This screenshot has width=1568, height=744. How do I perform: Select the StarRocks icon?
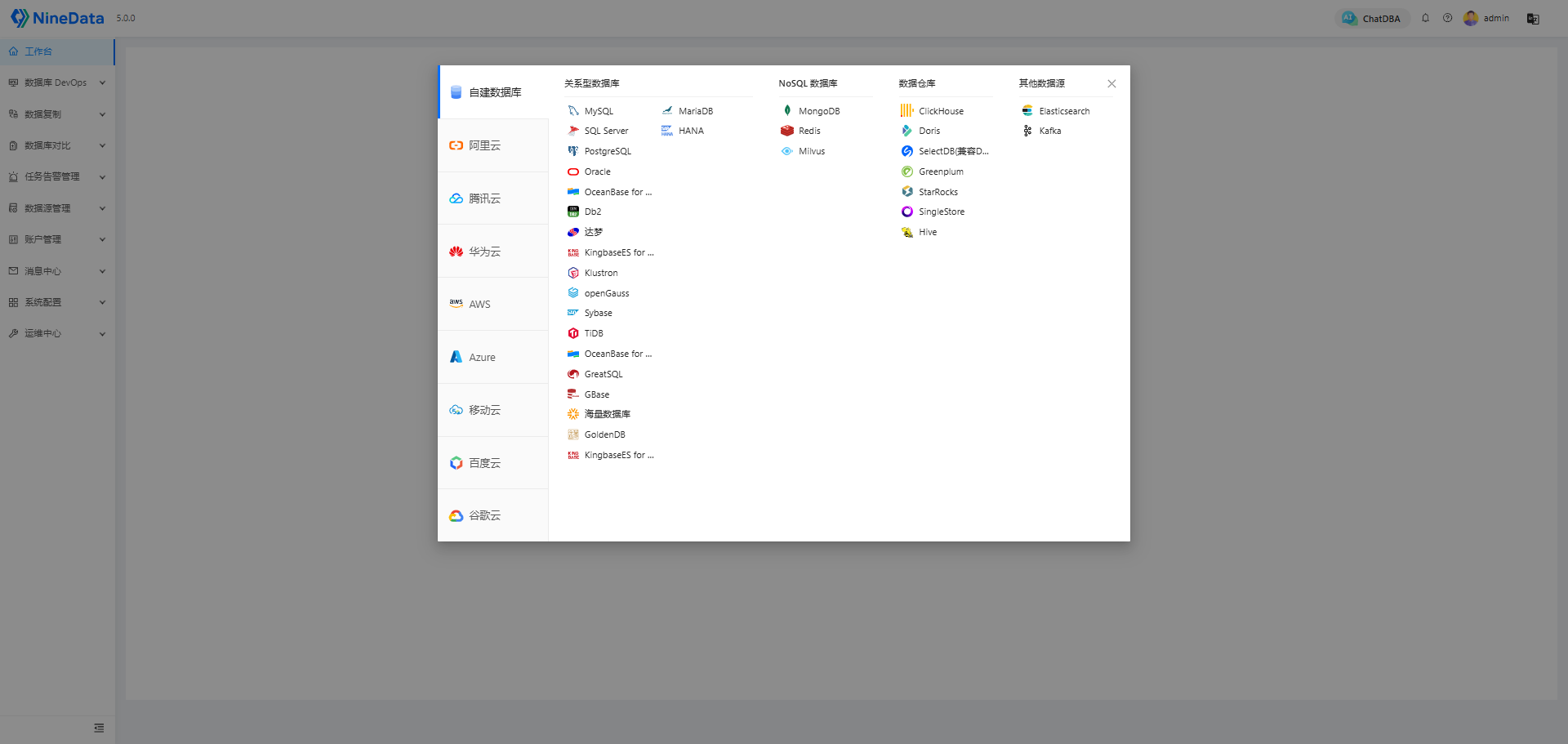point(907,192)
